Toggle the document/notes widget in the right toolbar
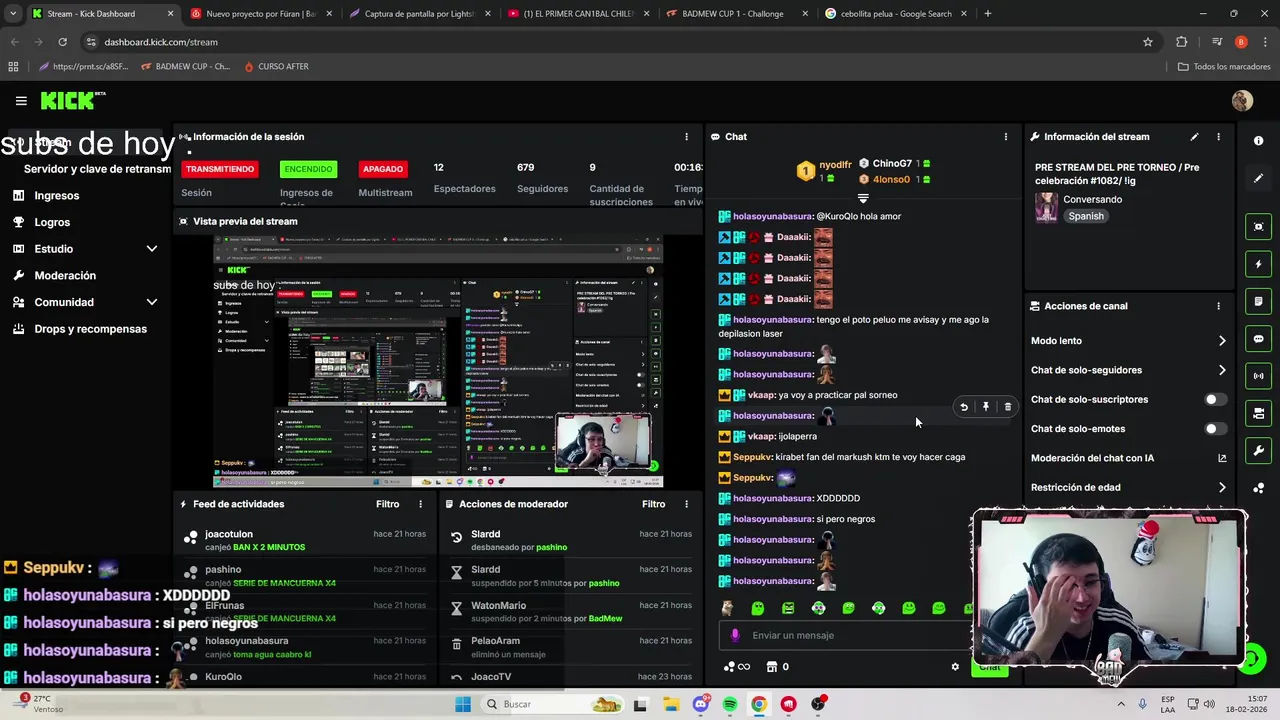Image resolution: width=1280 pixels, height=720 pixels. click(1258, 301)
